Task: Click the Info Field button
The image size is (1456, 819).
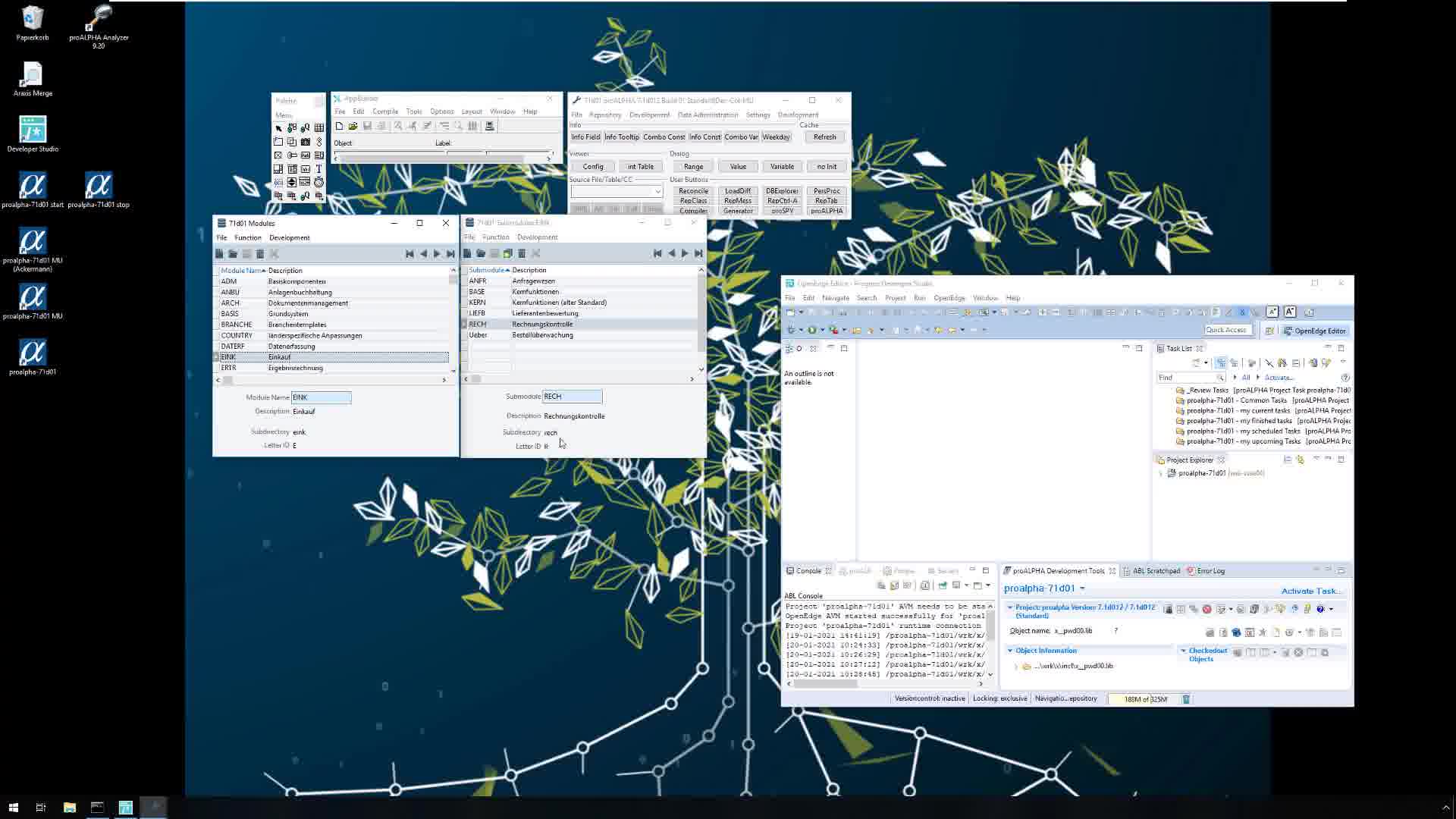Action: click(585, 137)
